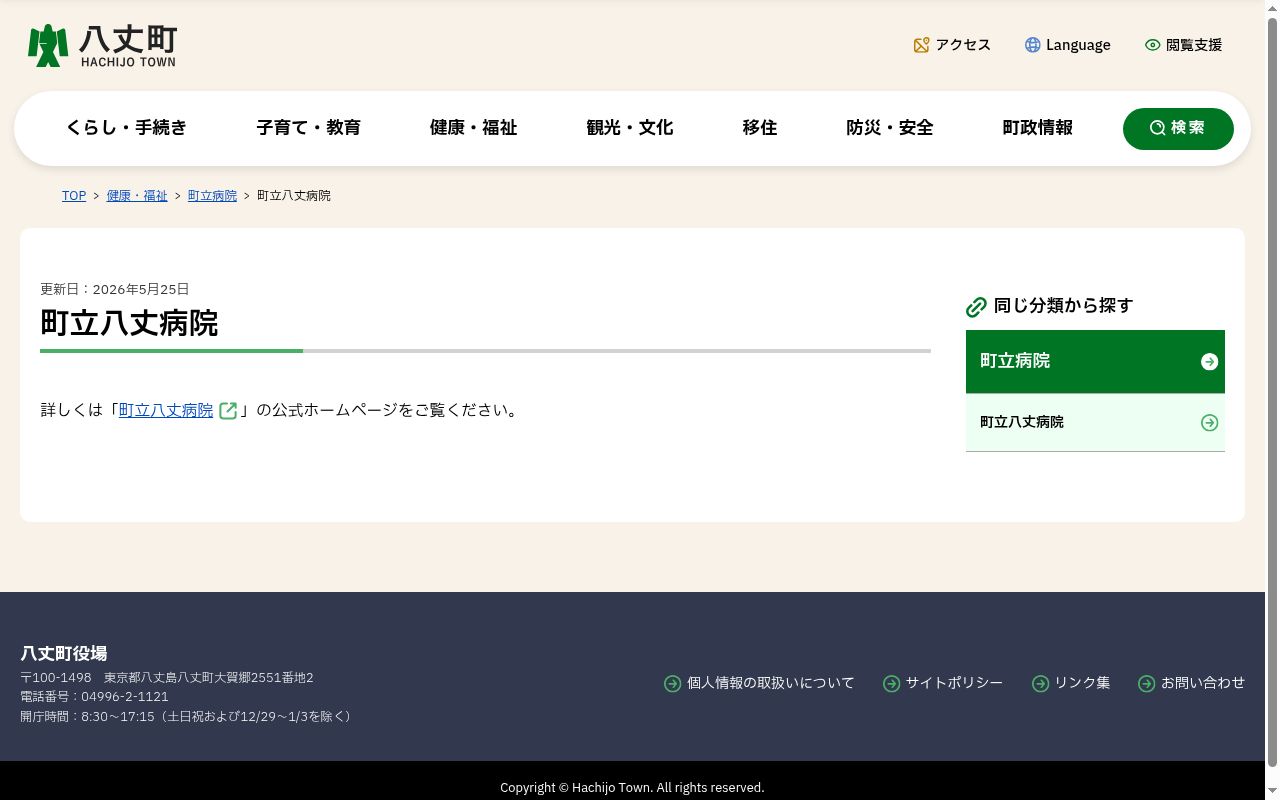Image resolution: width=1280 pixels, height=800 pixels.
Task: Click the chain link icon beside 同じ分類から探す
Action: click(976, 307)
